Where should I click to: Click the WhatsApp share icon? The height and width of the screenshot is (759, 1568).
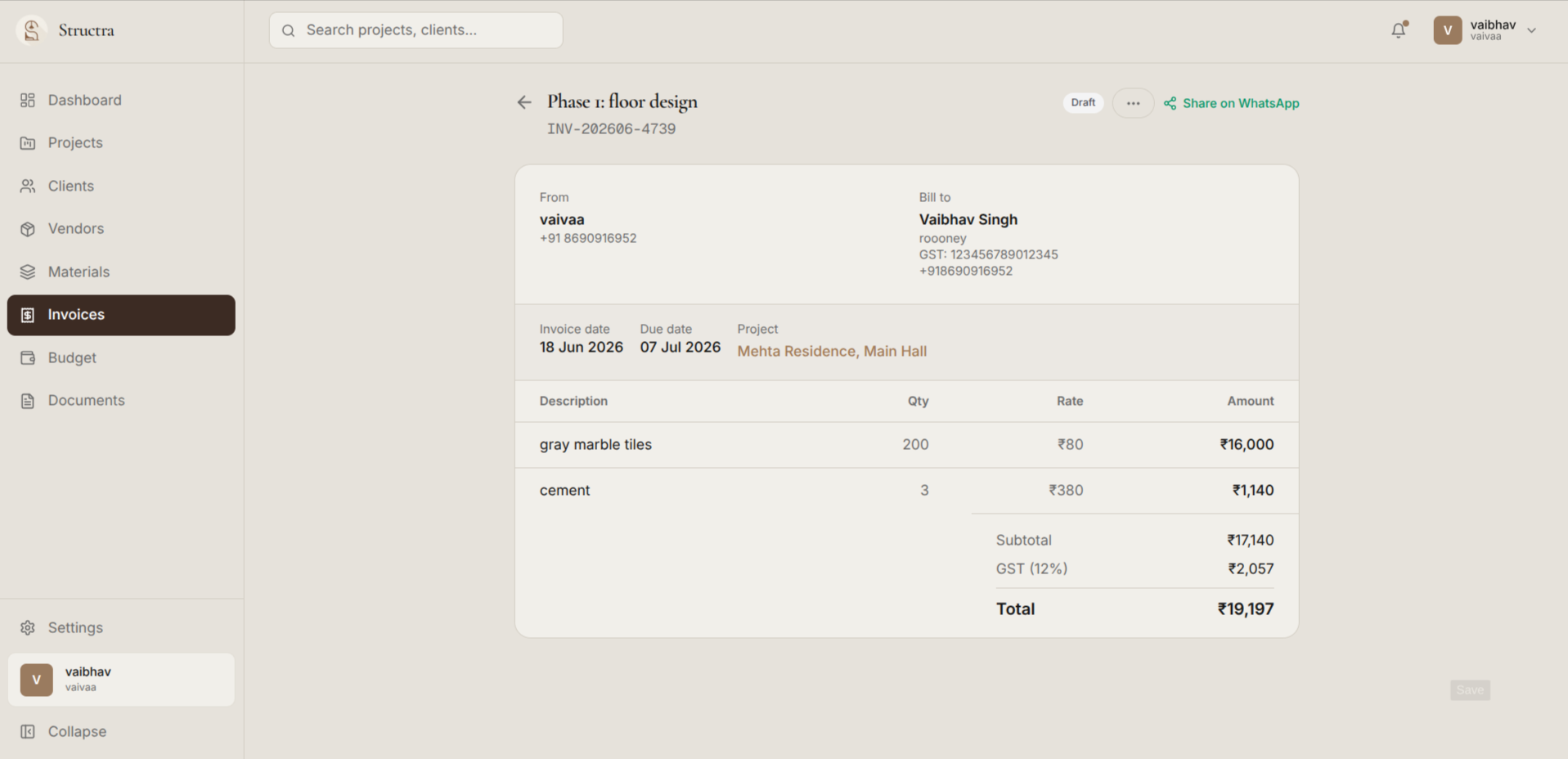click(x=1170, y=103)
